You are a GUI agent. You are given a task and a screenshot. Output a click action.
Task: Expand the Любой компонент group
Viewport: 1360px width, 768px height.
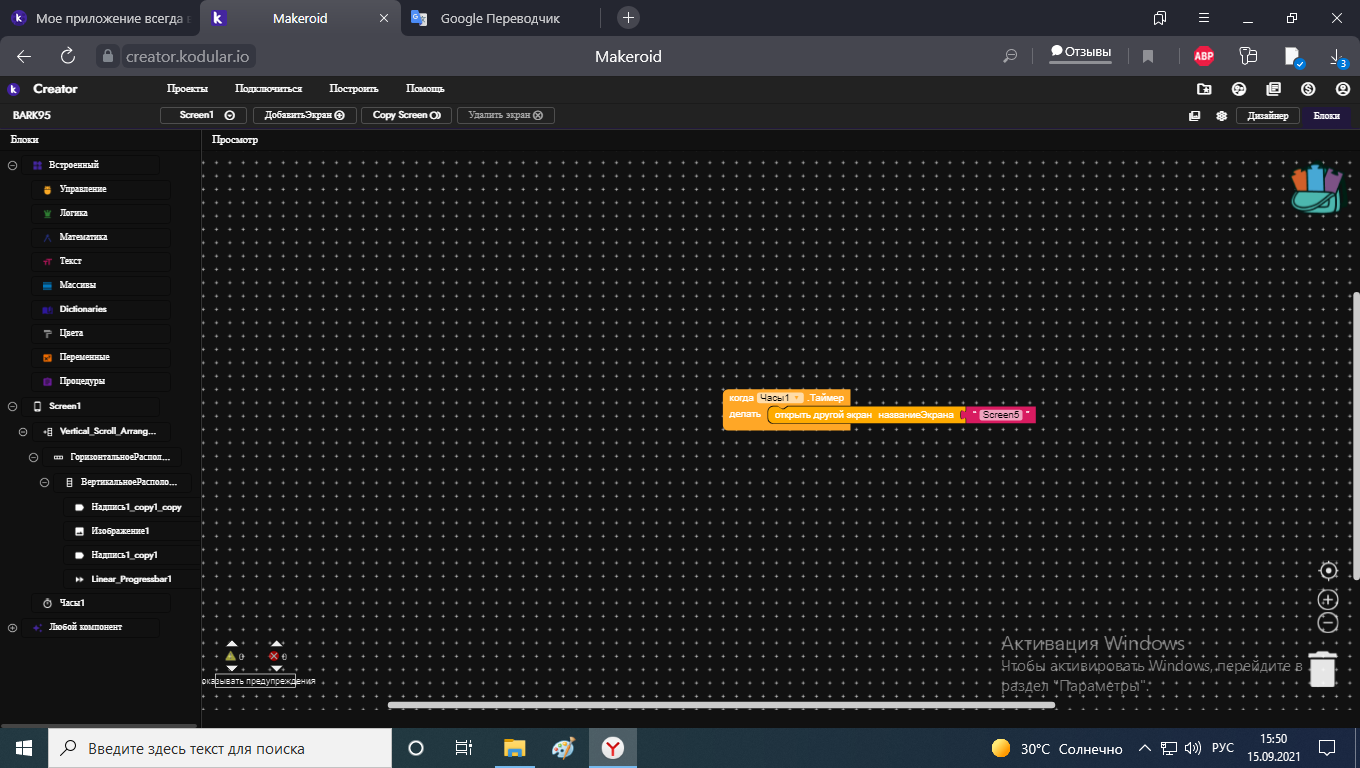coord(12,627)
